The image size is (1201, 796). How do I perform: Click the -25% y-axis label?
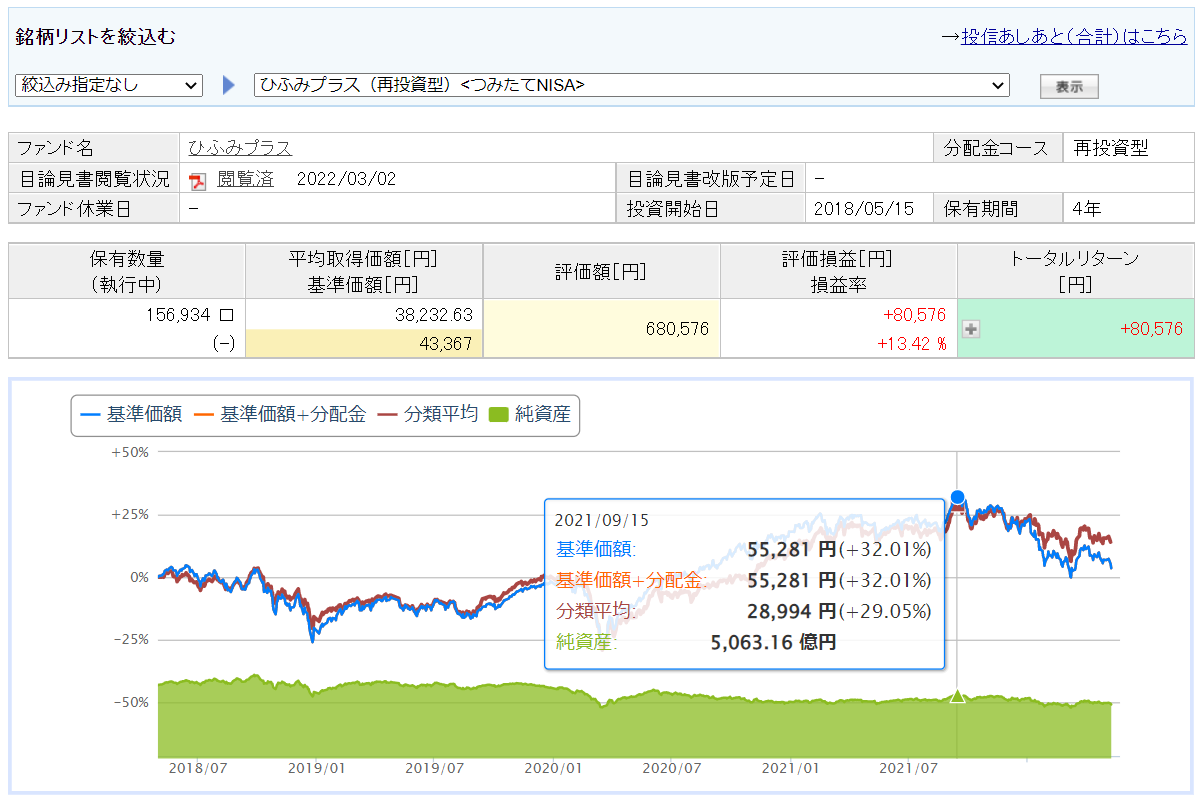131,639
